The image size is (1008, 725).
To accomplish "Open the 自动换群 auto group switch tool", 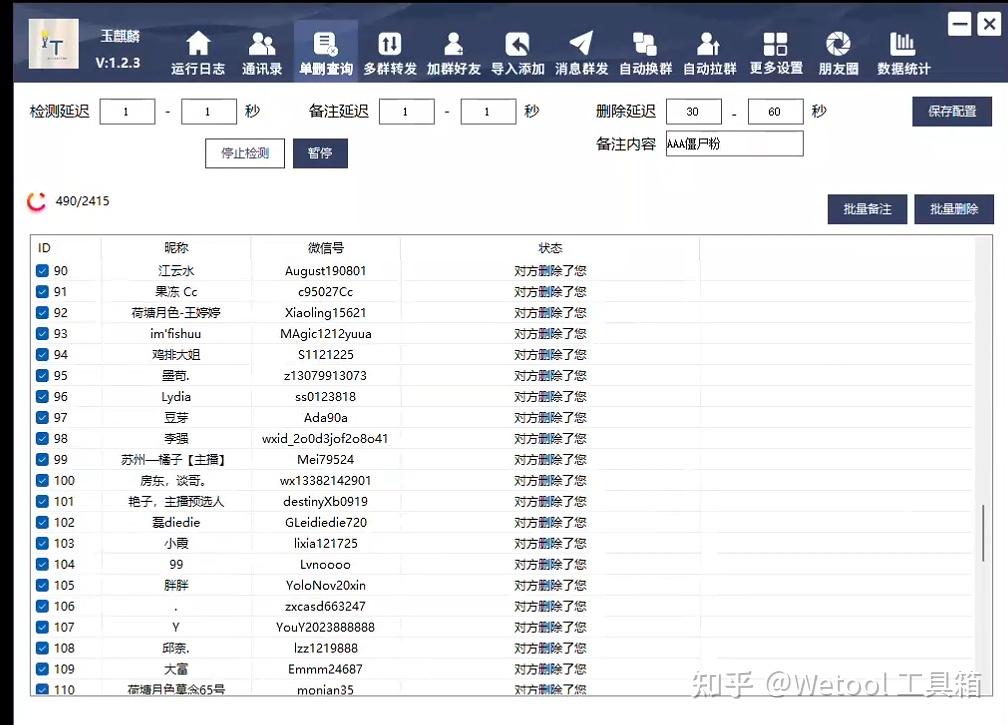I will coord(645,48).
